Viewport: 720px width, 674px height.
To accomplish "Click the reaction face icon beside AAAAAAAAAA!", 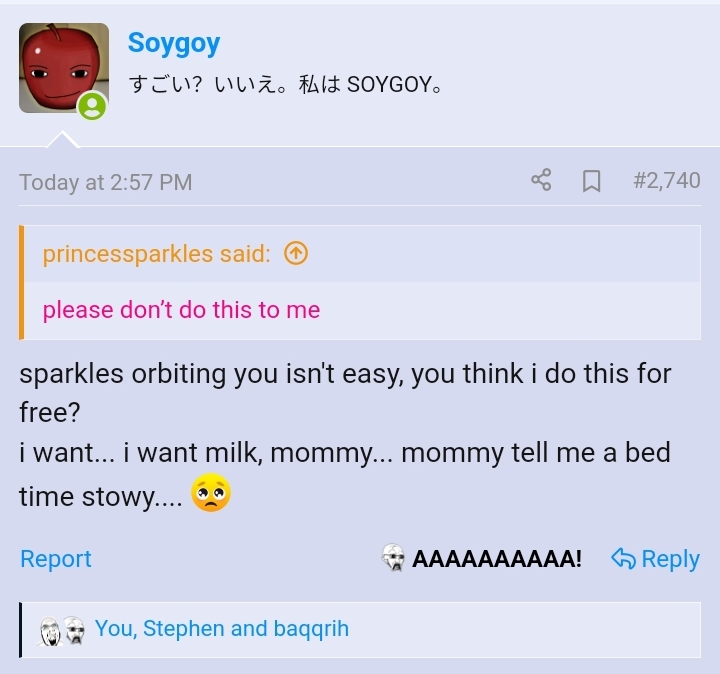I will (393, 559).
